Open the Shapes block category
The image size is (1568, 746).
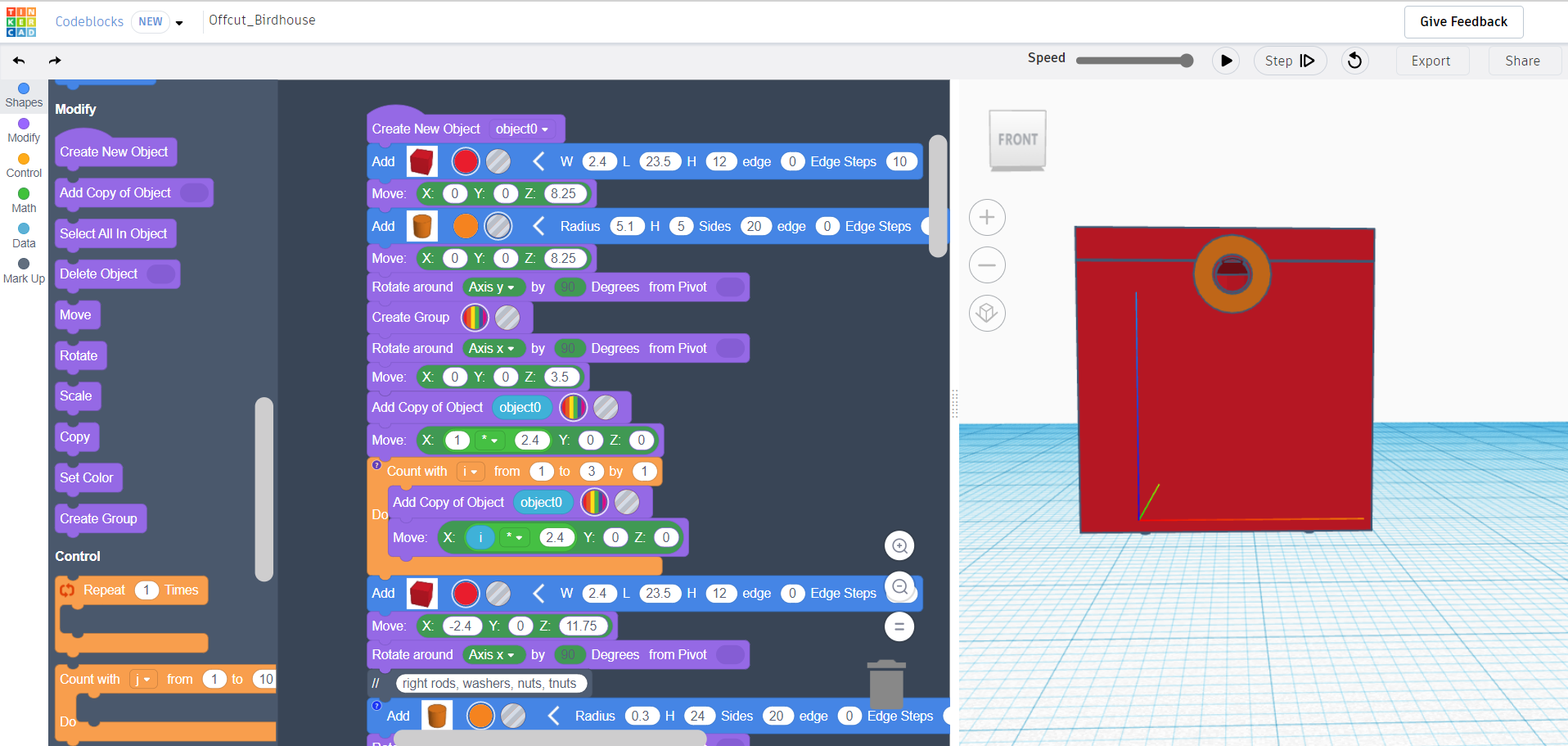point(23,94)
